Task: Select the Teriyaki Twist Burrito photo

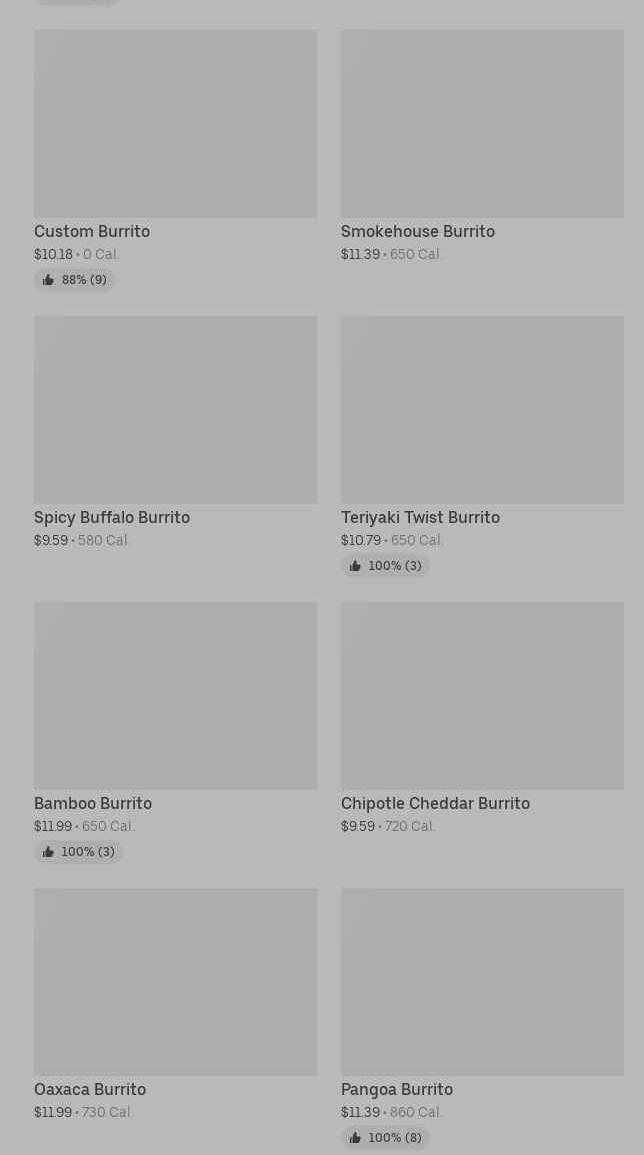Action: tap(482, 410)
